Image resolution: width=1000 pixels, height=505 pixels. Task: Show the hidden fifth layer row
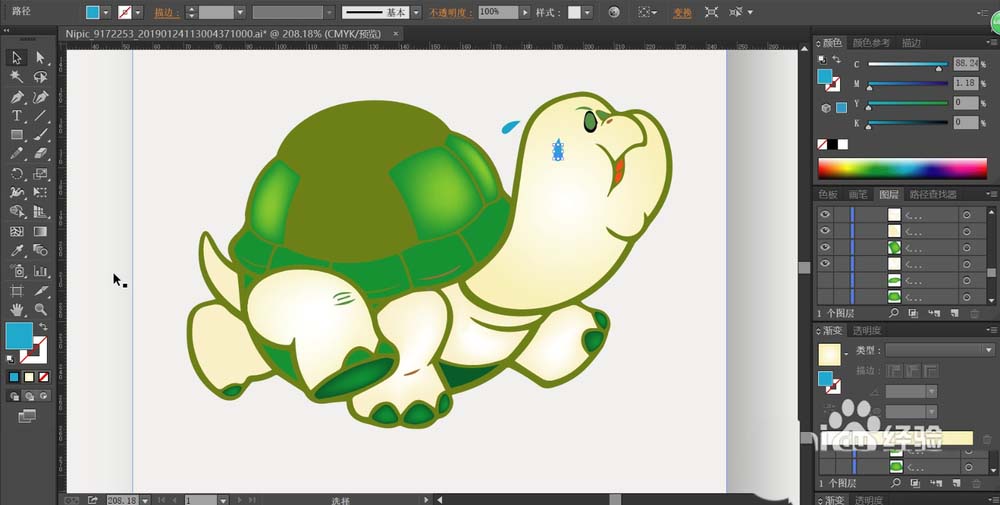(x=826, y=280)
